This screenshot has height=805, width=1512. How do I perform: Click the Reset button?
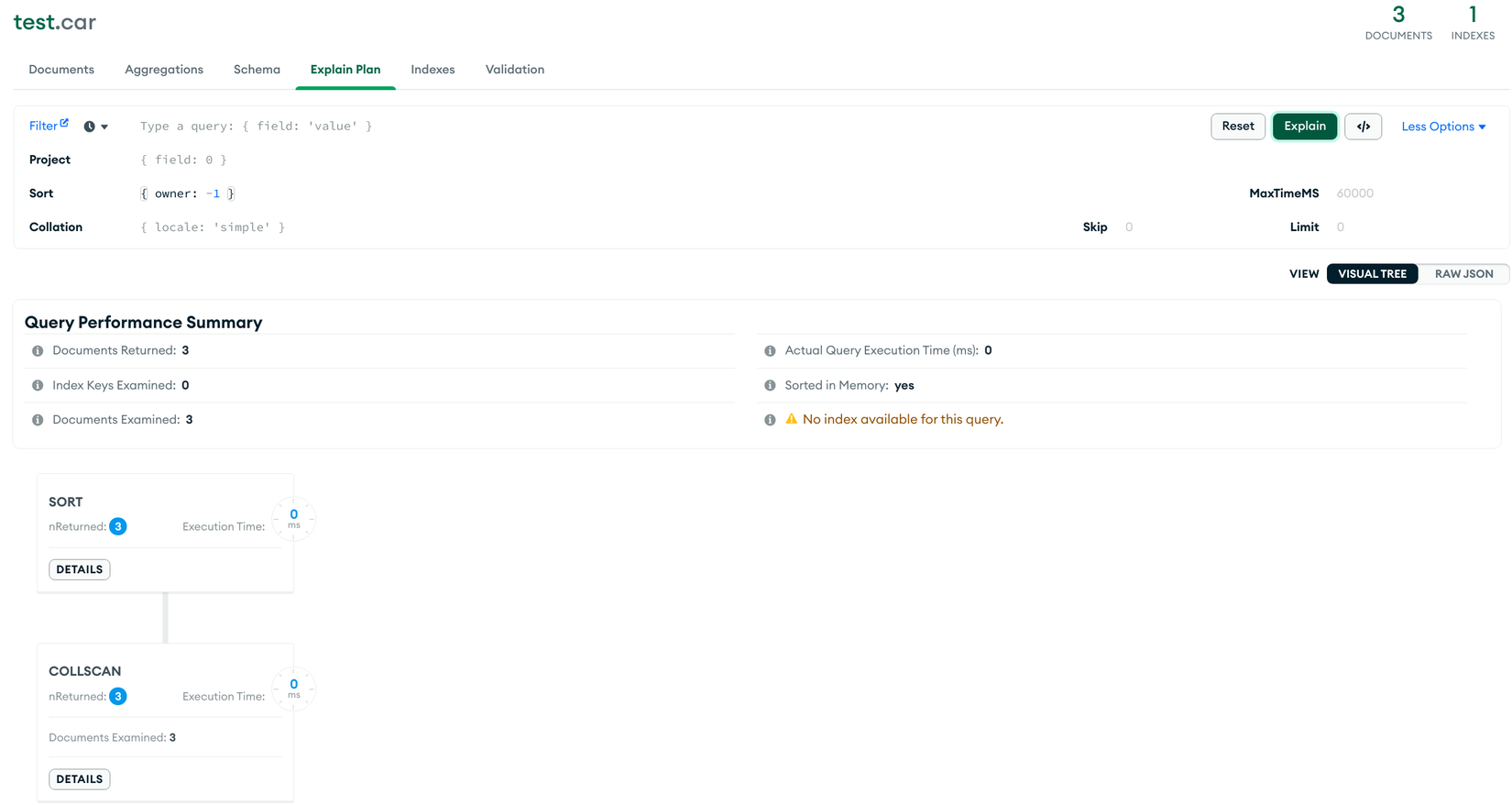[1238, 127]
